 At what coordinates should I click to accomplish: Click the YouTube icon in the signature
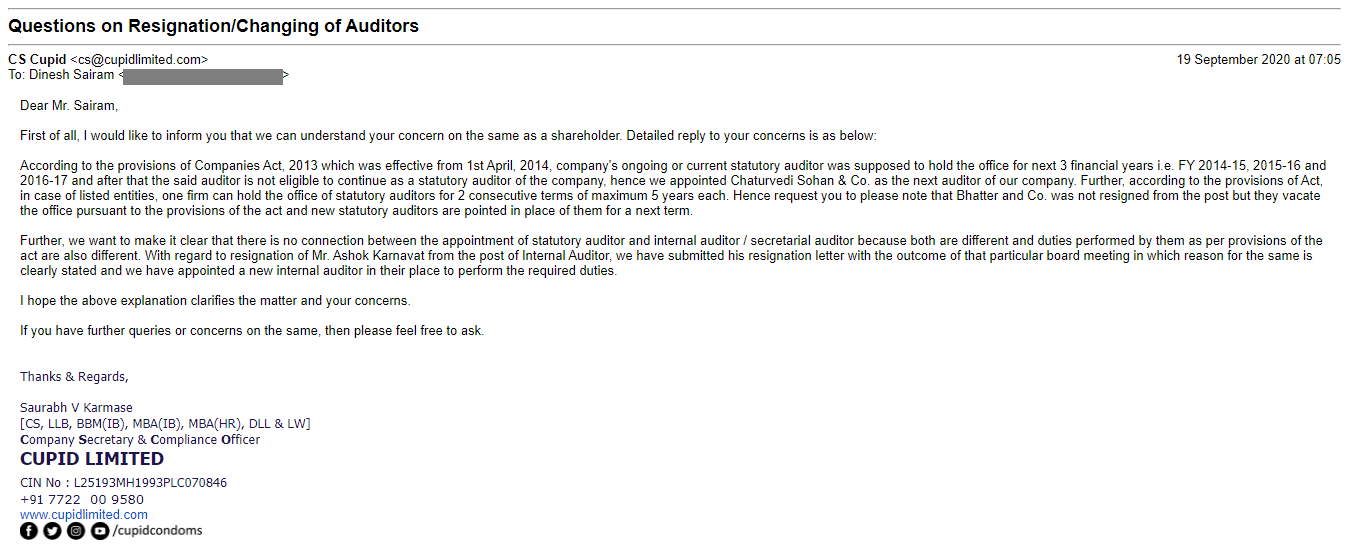pyautogui.click(x=99, y=531)
